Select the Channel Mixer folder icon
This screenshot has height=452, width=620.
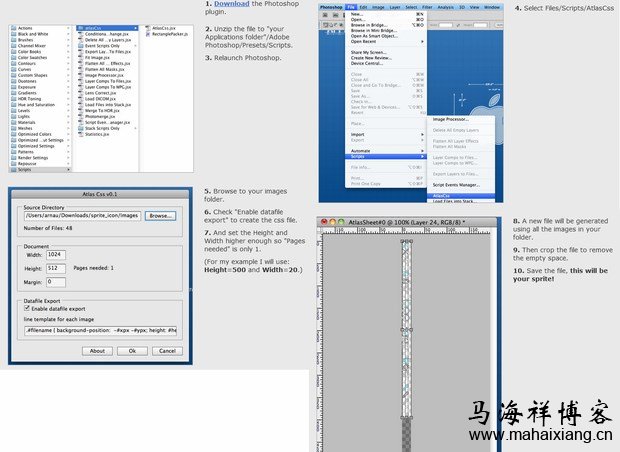click(14, 46)
